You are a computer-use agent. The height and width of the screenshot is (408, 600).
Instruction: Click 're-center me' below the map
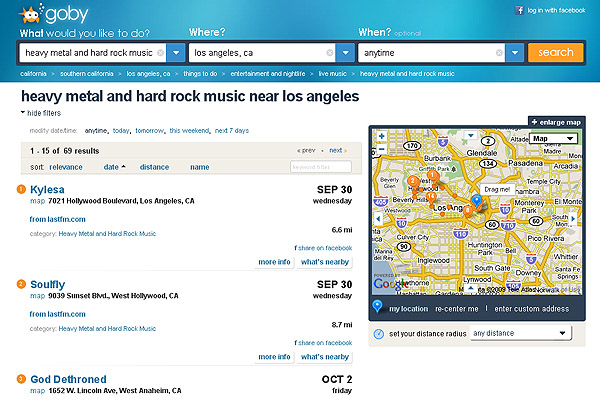click(x=457, y=309)
